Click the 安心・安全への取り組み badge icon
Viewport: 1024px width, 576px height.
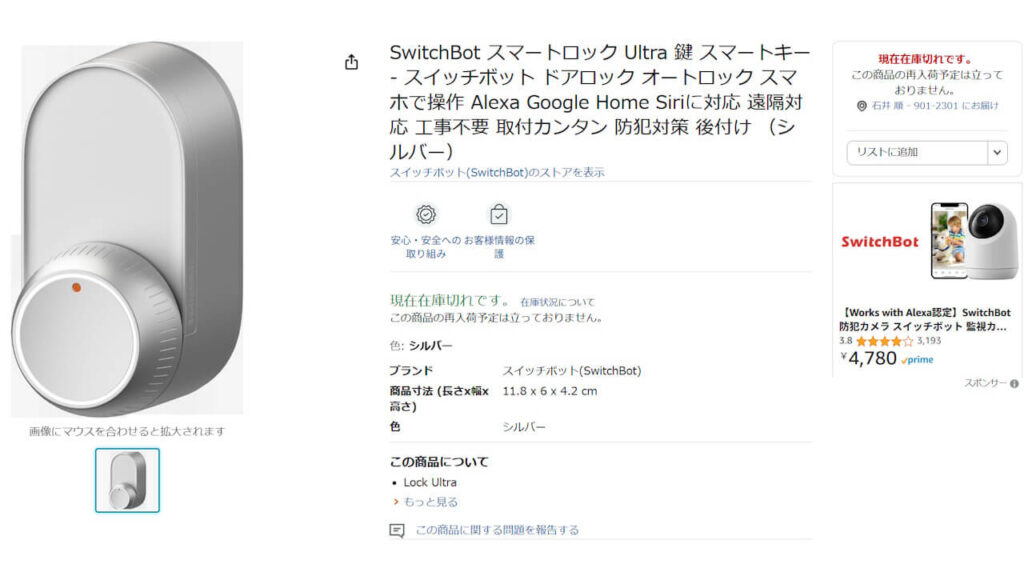(x=427, y=213)
